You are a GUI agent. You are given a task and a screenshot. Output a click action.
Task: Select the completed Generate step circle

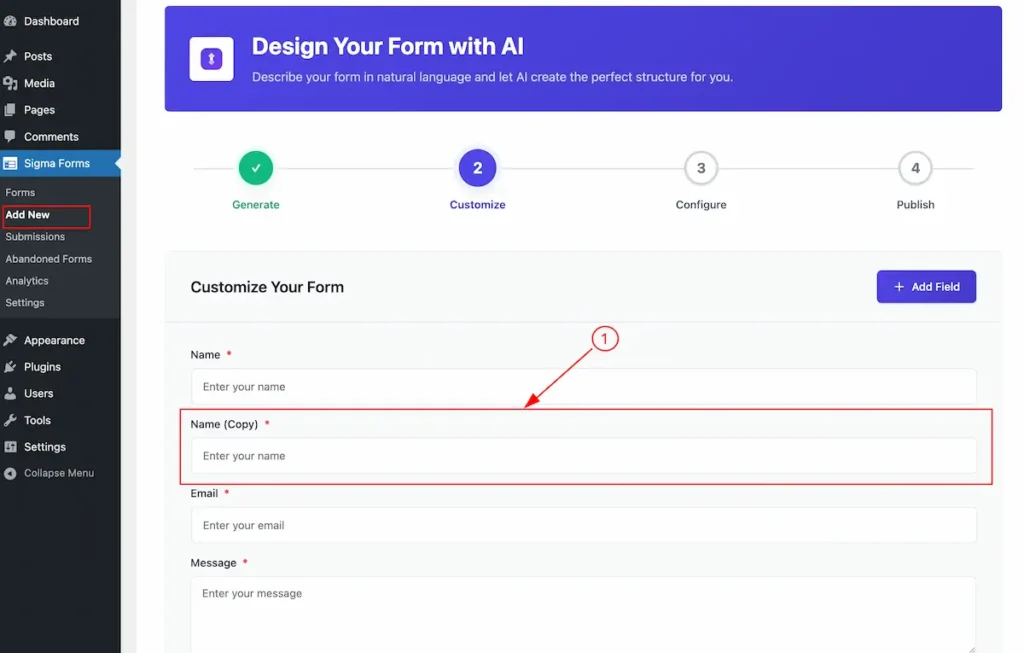point(256,168)
